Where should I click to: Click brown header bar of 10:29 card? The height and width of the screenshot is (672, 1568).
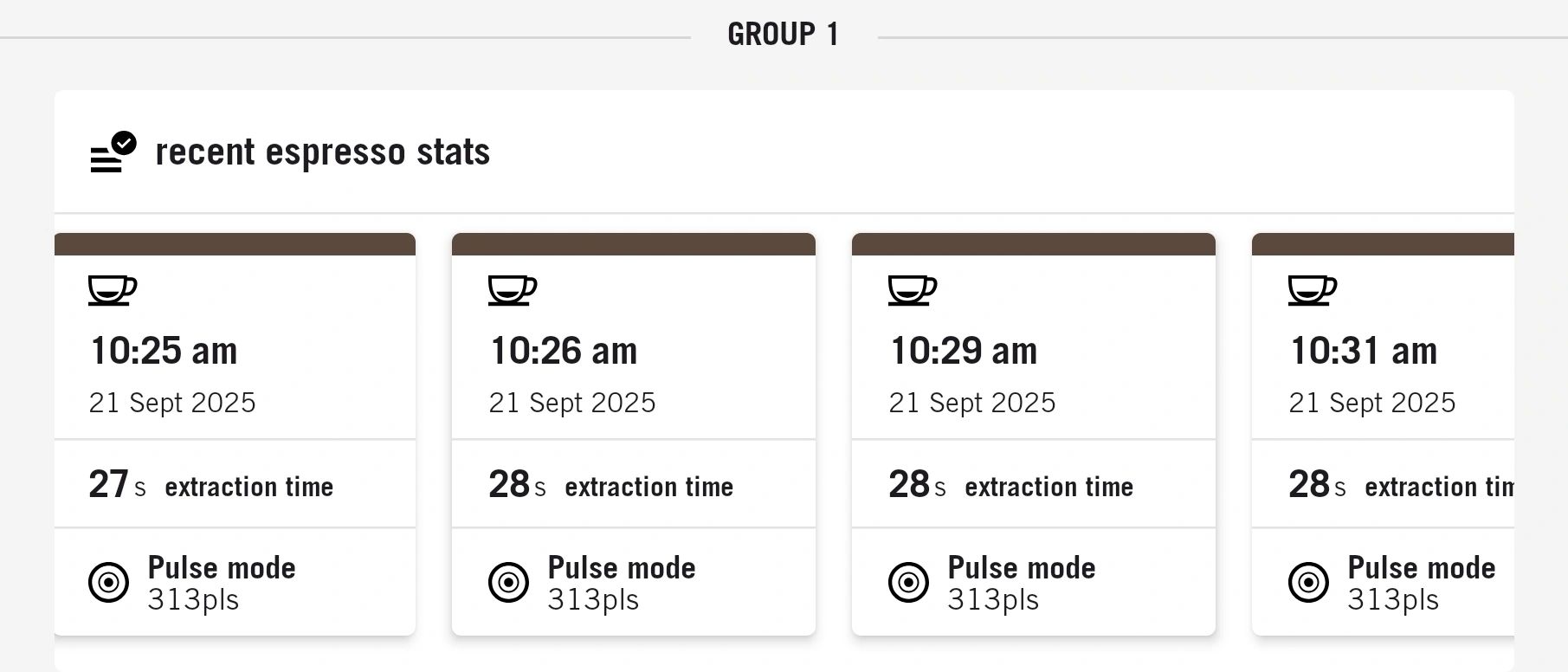(x=1034, y=244)
